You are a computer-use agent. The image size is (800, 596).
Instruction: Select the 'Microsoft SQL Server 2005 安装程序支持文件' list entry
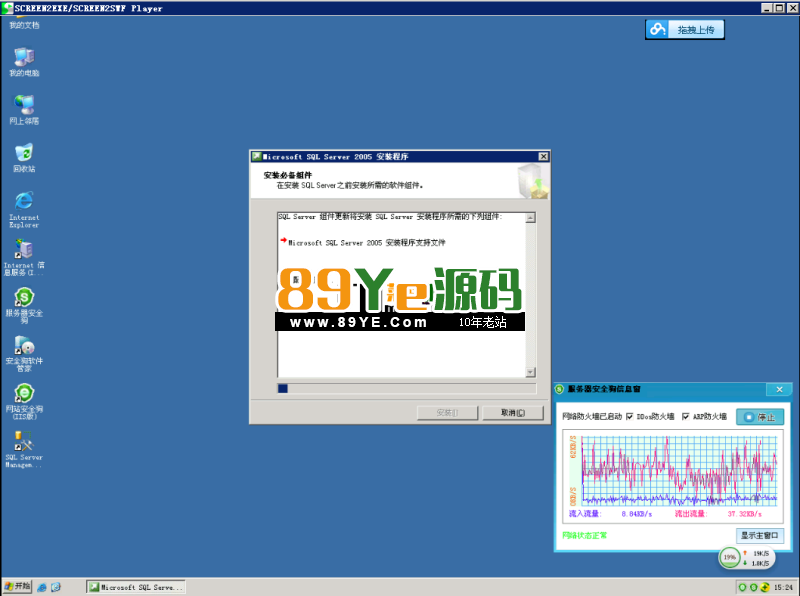coord(367,243)
